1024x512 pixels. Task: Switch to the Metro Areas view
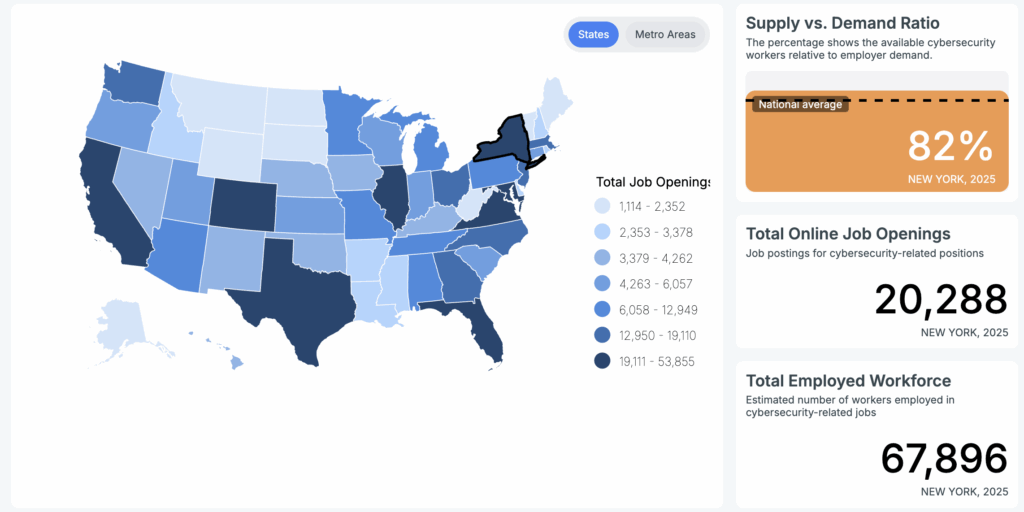665,35
